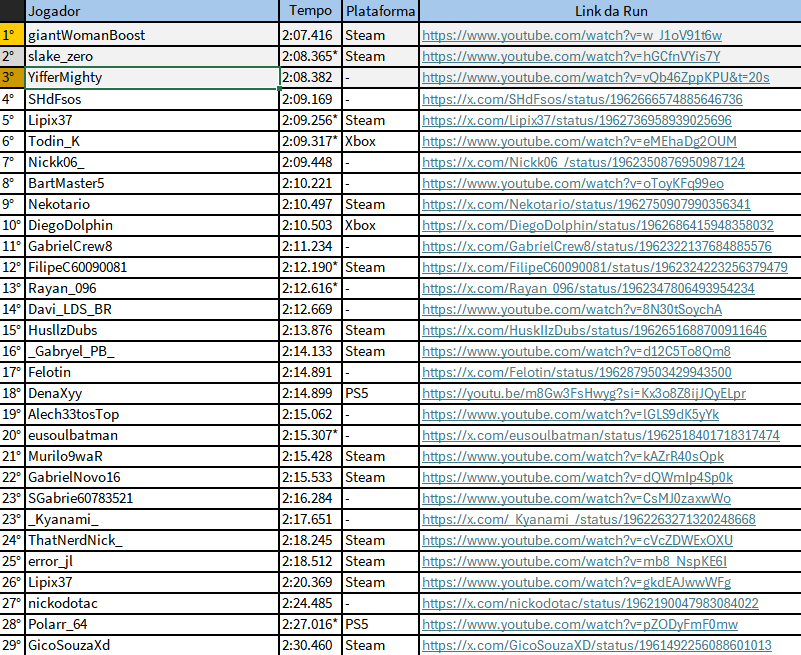801x655 pixels.
Task: Select the 3° rank cell
Action: click(x=12, y=77)
